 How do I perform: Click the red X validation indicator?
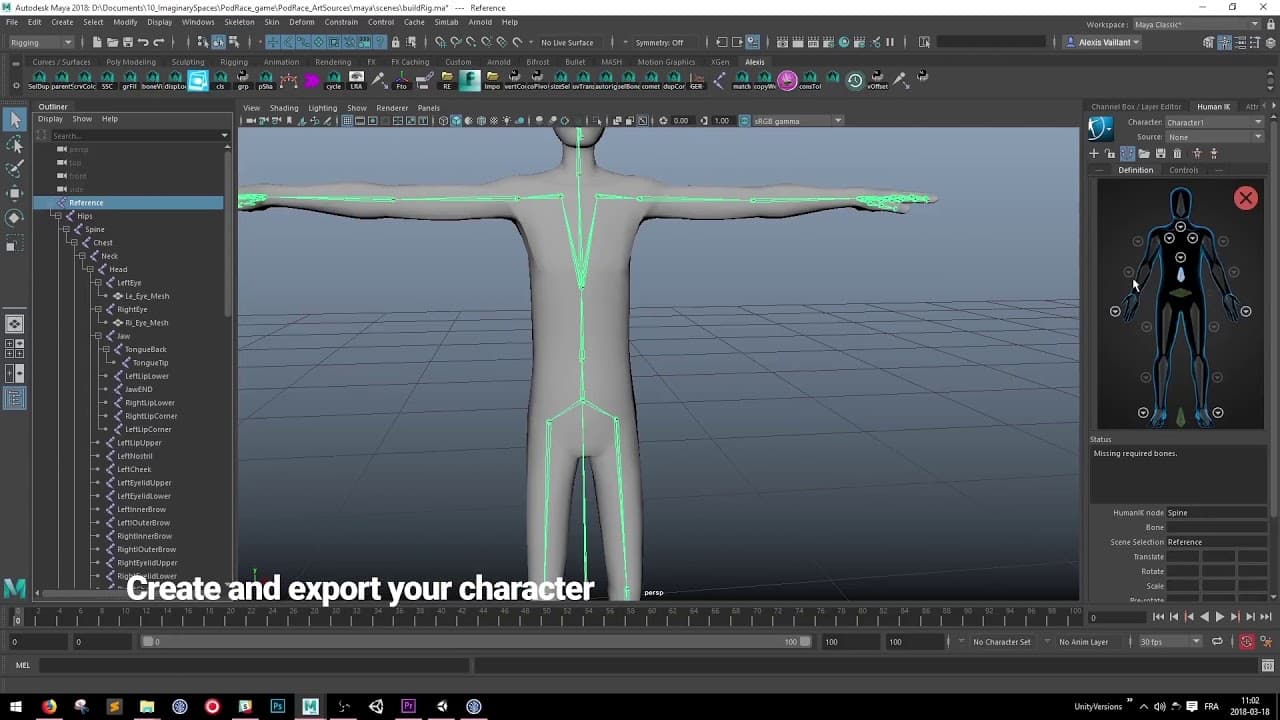(1245, 198)
